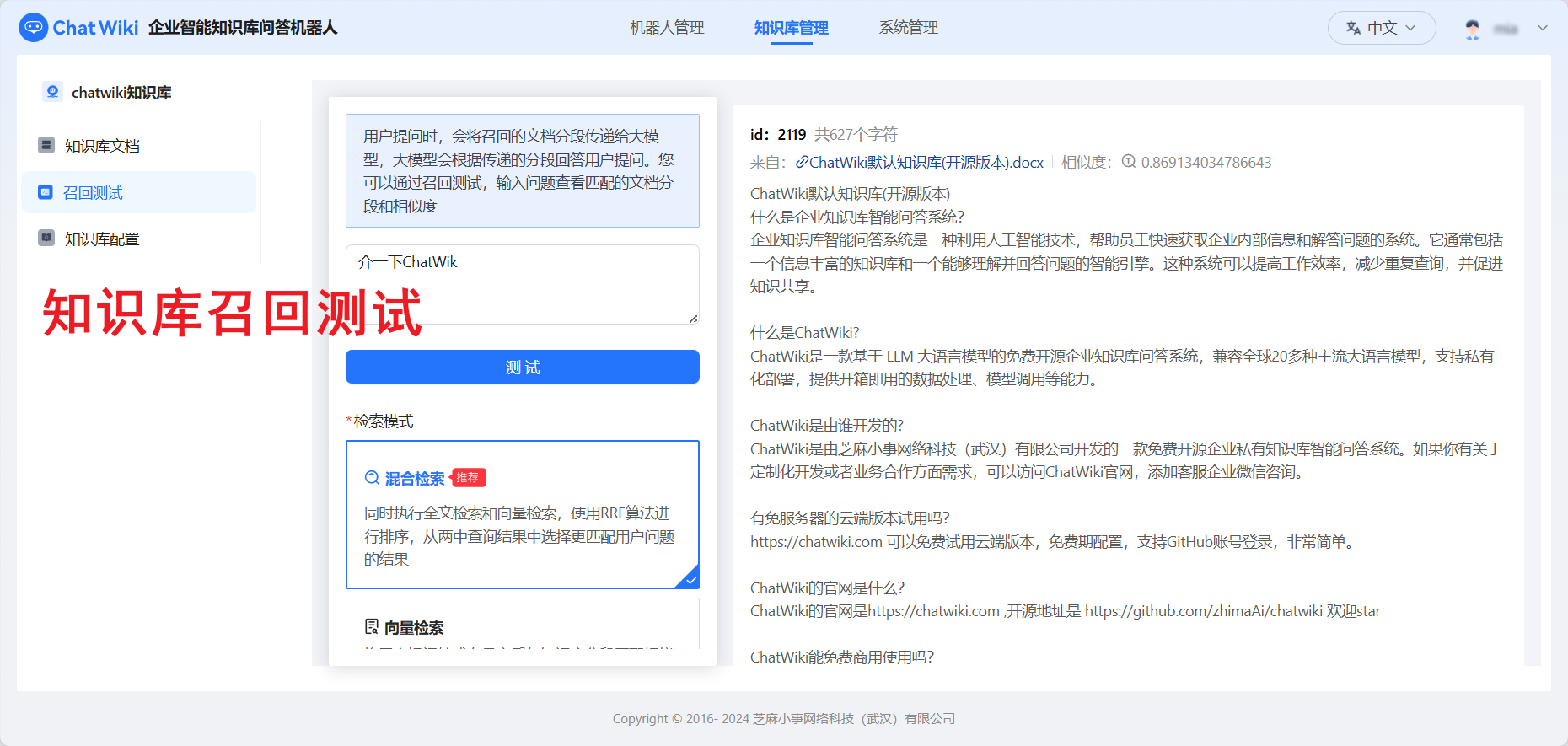Click the blue recall test hint box
1568x746 pixels.
(x=523, y=170)
